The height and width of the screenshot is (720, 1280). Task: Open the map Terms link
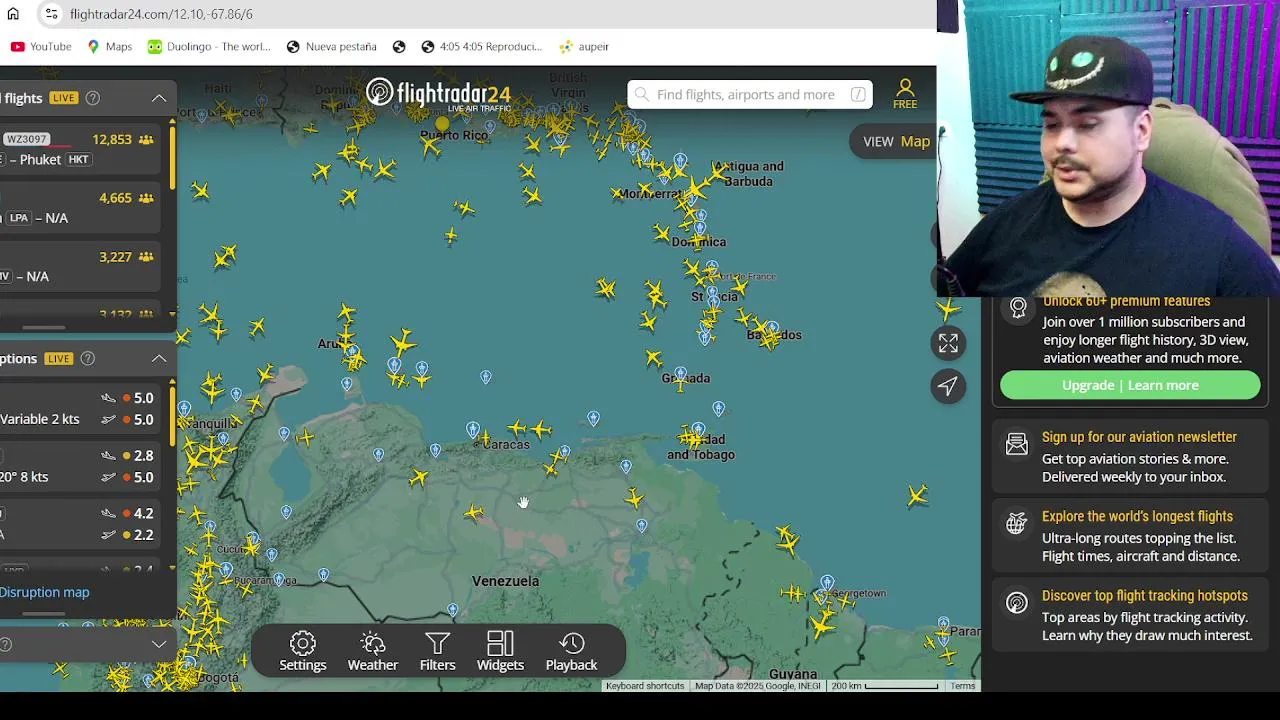point(963,686)
